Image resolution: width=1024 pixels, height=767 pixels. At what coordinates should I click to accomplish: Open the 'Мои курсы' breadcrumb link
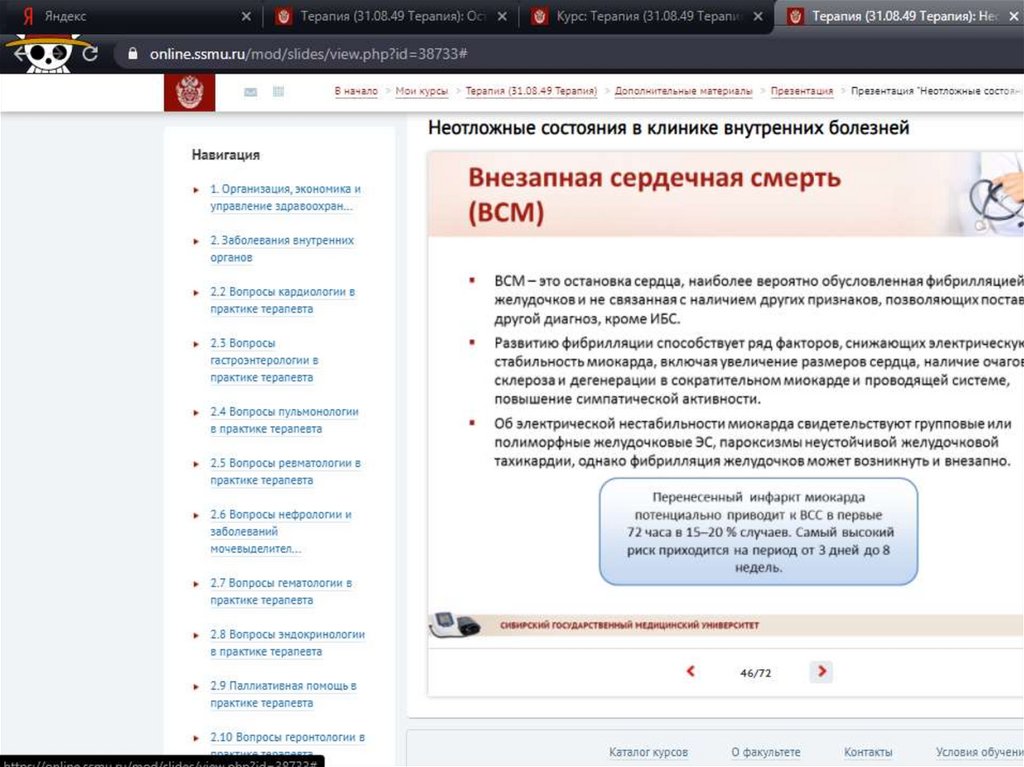(422, 91)
